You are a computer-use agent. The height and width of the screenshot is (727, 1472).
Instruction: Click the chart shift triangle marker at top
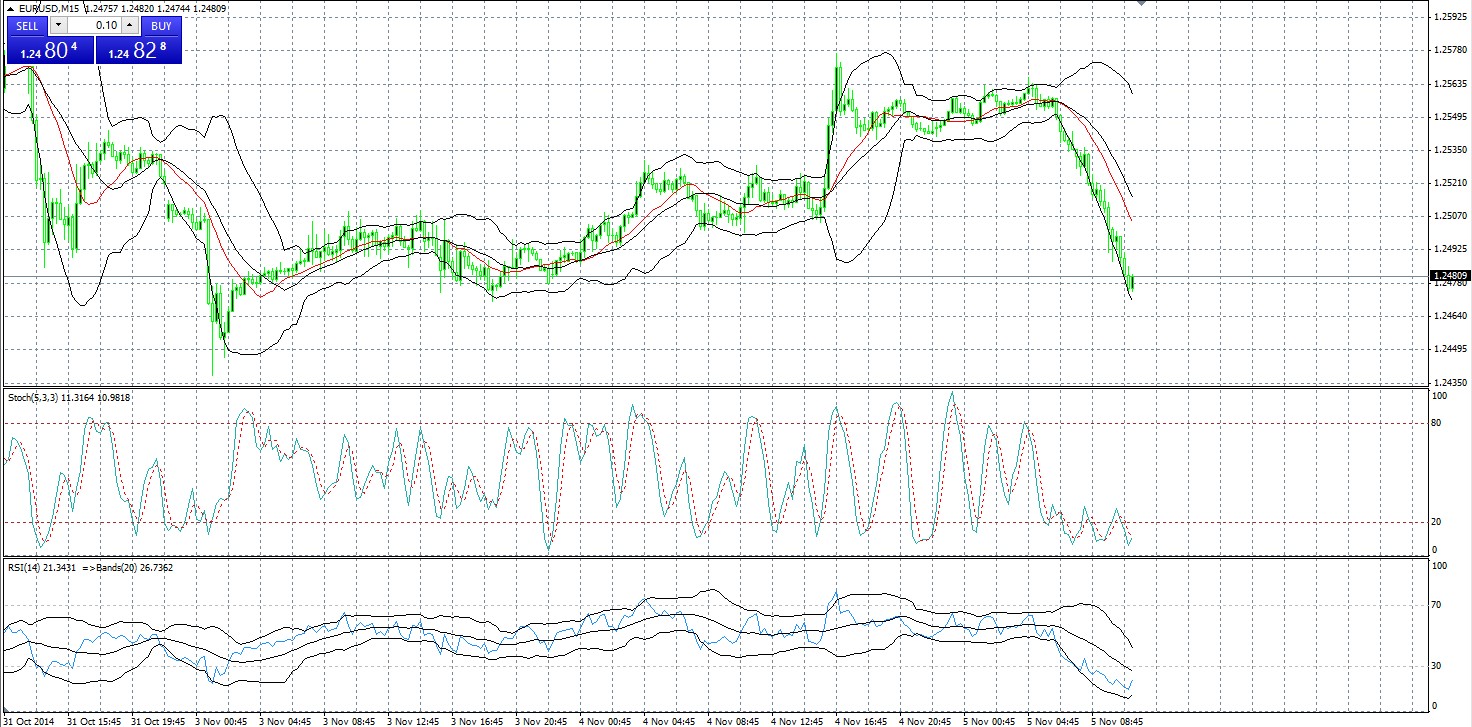1141,4
